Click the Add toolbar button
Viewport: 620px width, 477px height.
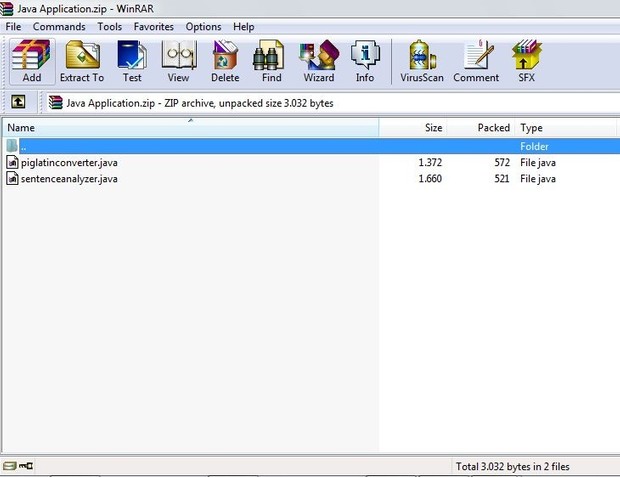click(32, 61)
